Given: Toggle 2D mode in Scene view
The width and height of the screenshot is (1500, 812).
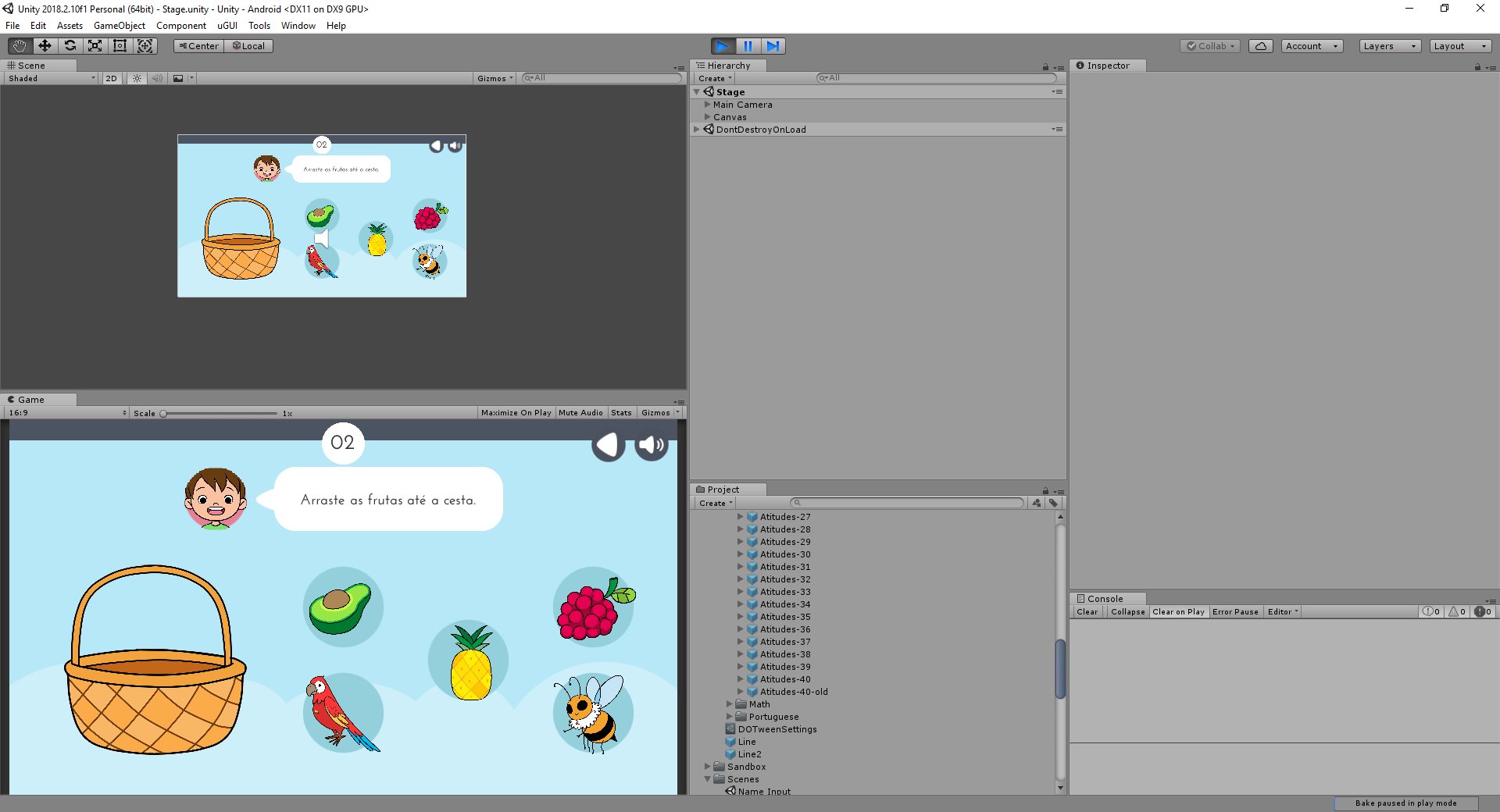Looking at the screenshot, I should pyautogui.click(x=111, y=78).
